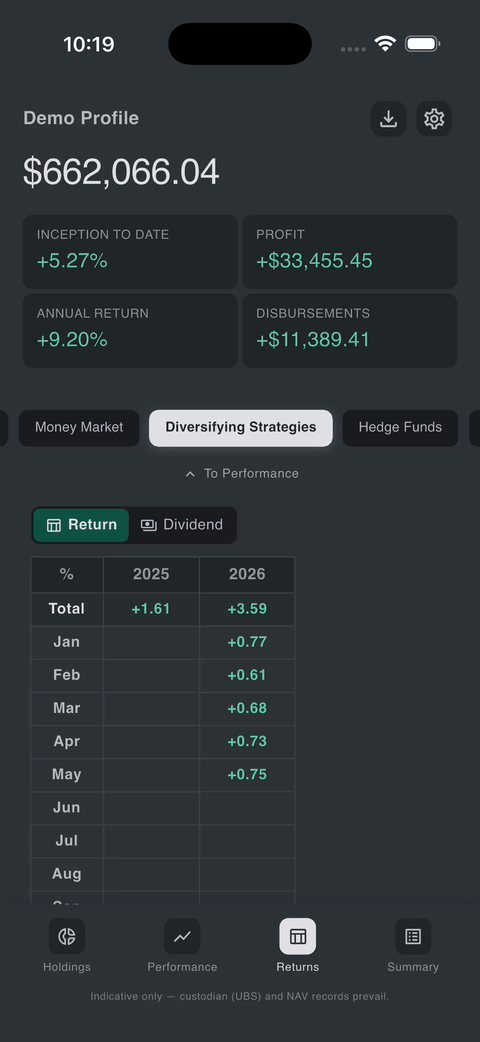Select the Apr row label

[66, 742]
